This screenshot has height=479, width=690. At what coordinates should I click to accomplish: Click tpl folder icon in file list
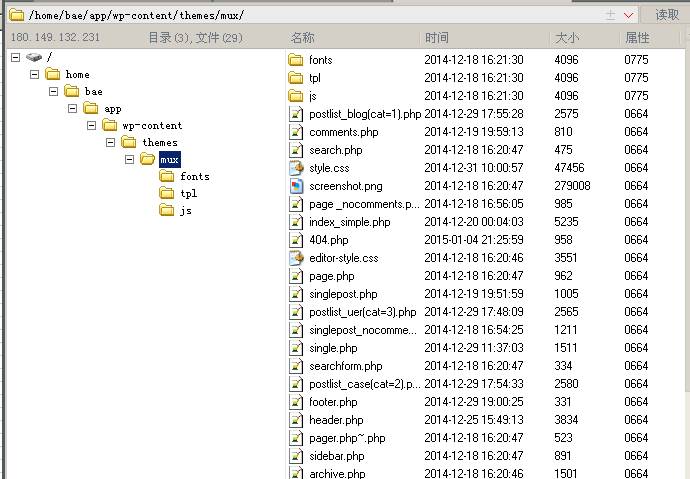[296, 78]
